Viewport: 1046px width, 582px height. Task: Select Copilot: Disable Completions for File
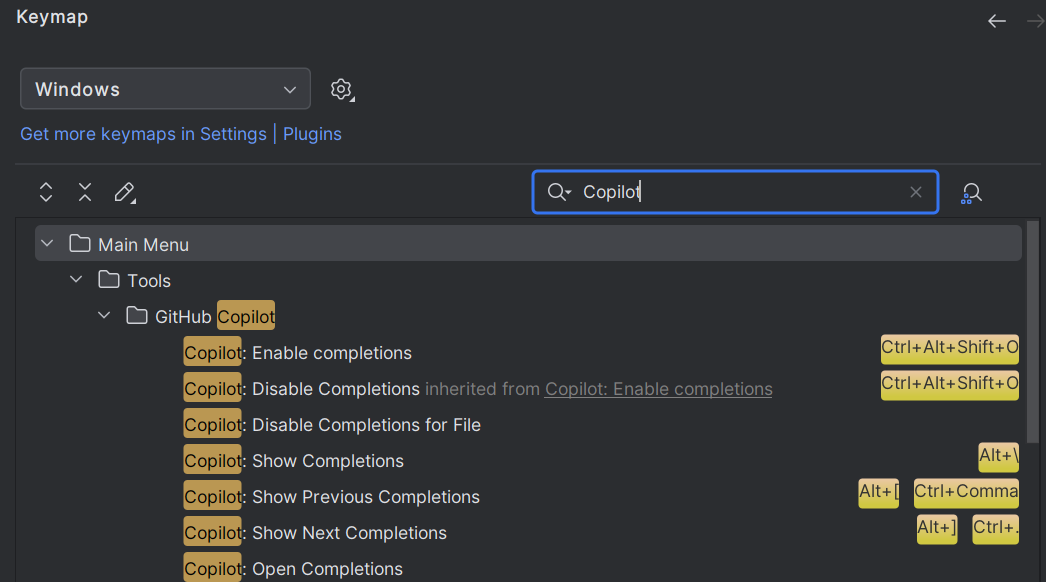[365, 425]
